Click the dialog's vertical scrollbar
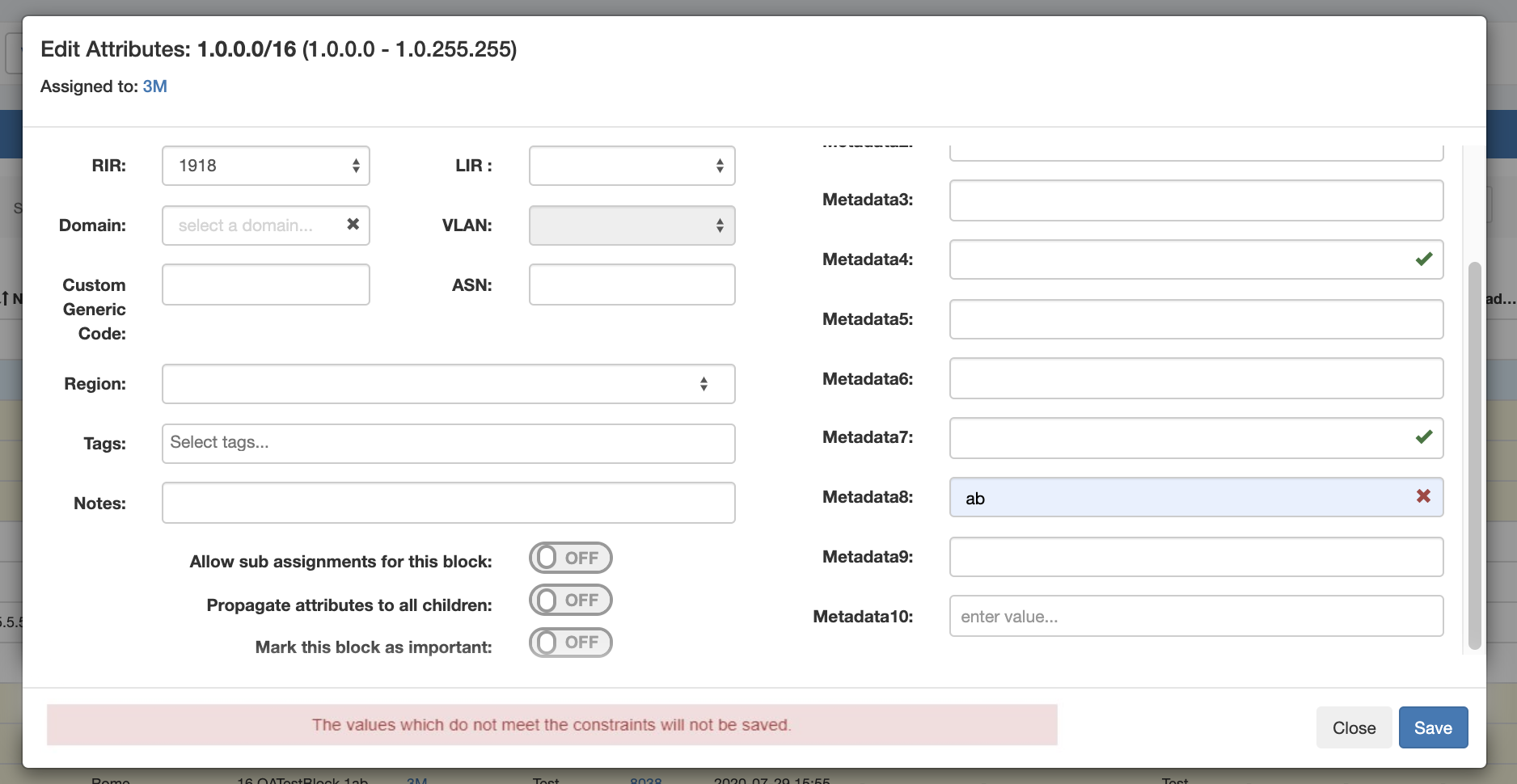Viewport: 1517px width, 784px height. coord(1474,453)
